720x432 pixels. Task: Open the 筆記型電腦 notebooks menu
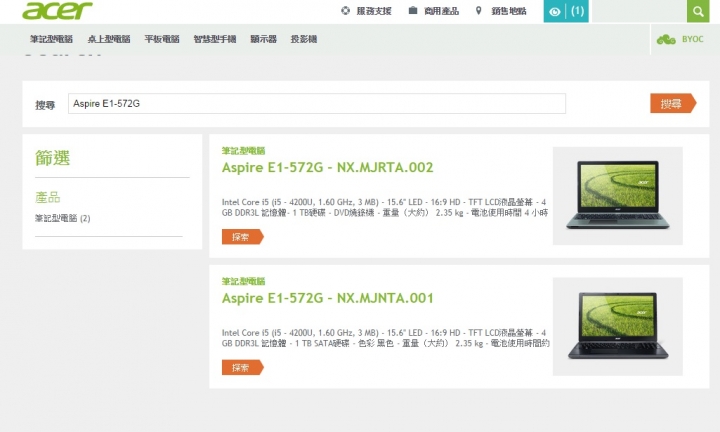click(51, 39)
